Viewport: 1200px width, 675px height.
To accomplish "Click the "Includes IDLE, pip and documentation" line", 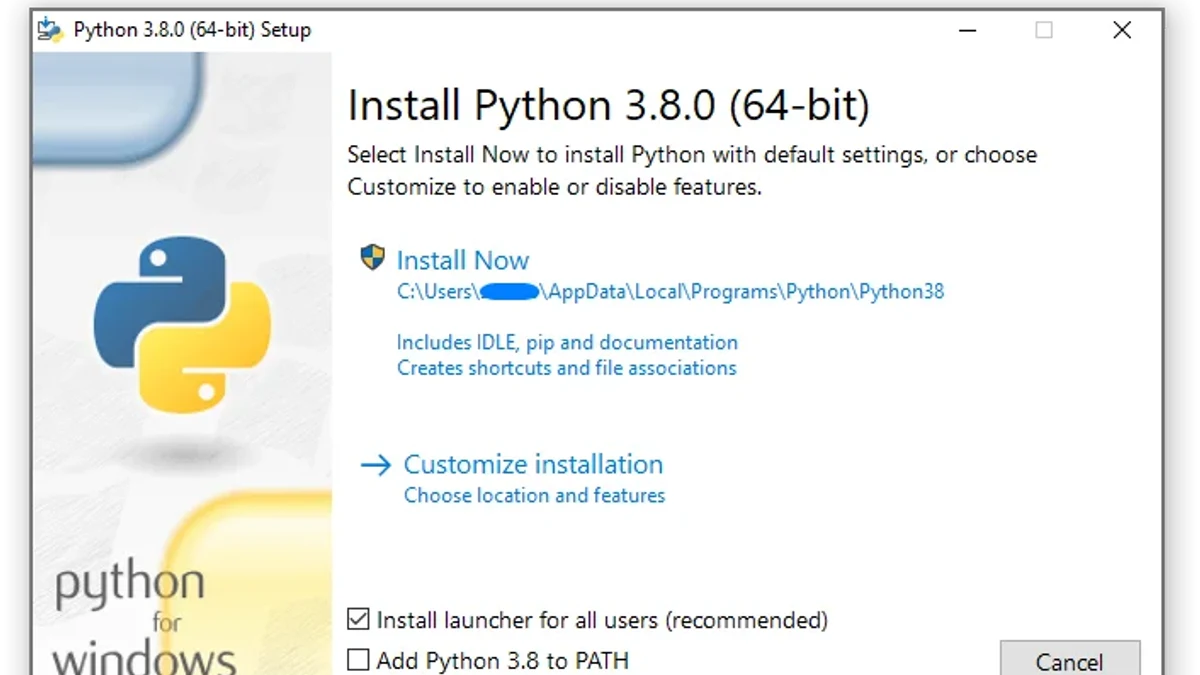I will (567, 342).
